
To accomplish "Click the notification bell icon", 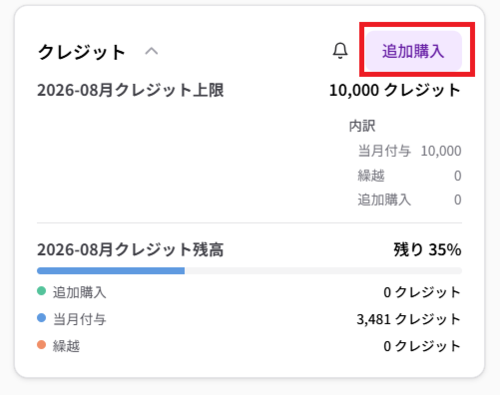I will (x=340, y=51).
